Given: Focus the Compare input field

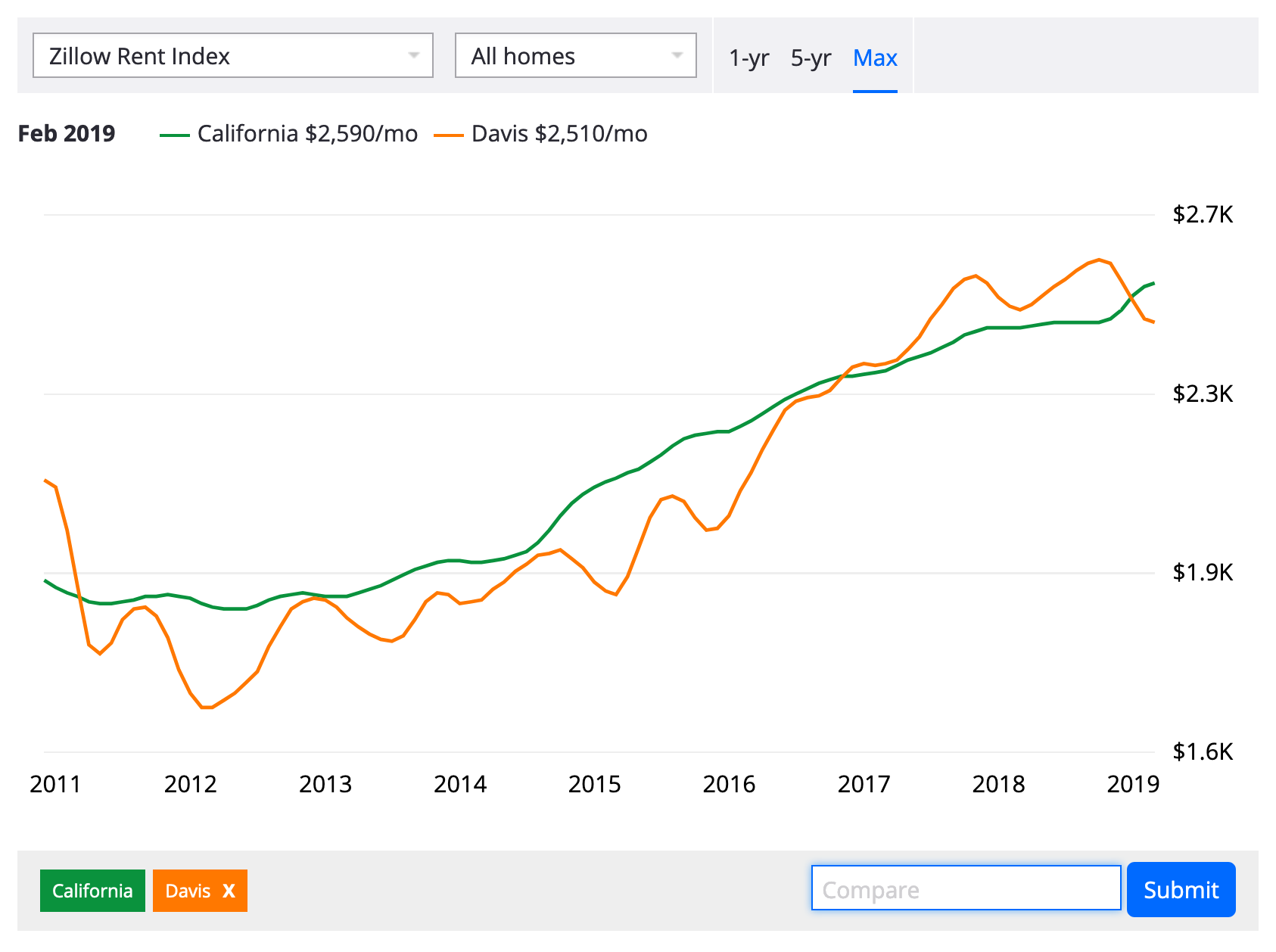Looking at the screenshot, I should click(966, 889).
